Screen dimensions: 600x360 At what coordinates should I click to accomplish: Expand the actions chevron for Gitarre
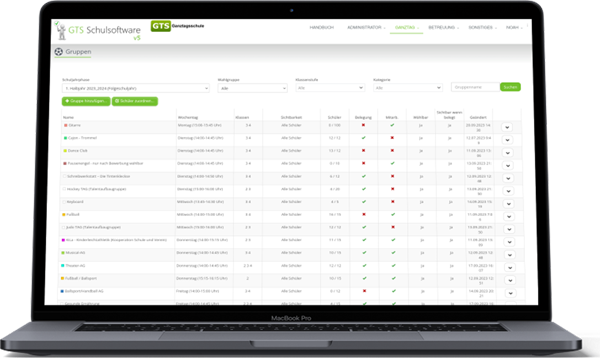click(x=507, y=127)
